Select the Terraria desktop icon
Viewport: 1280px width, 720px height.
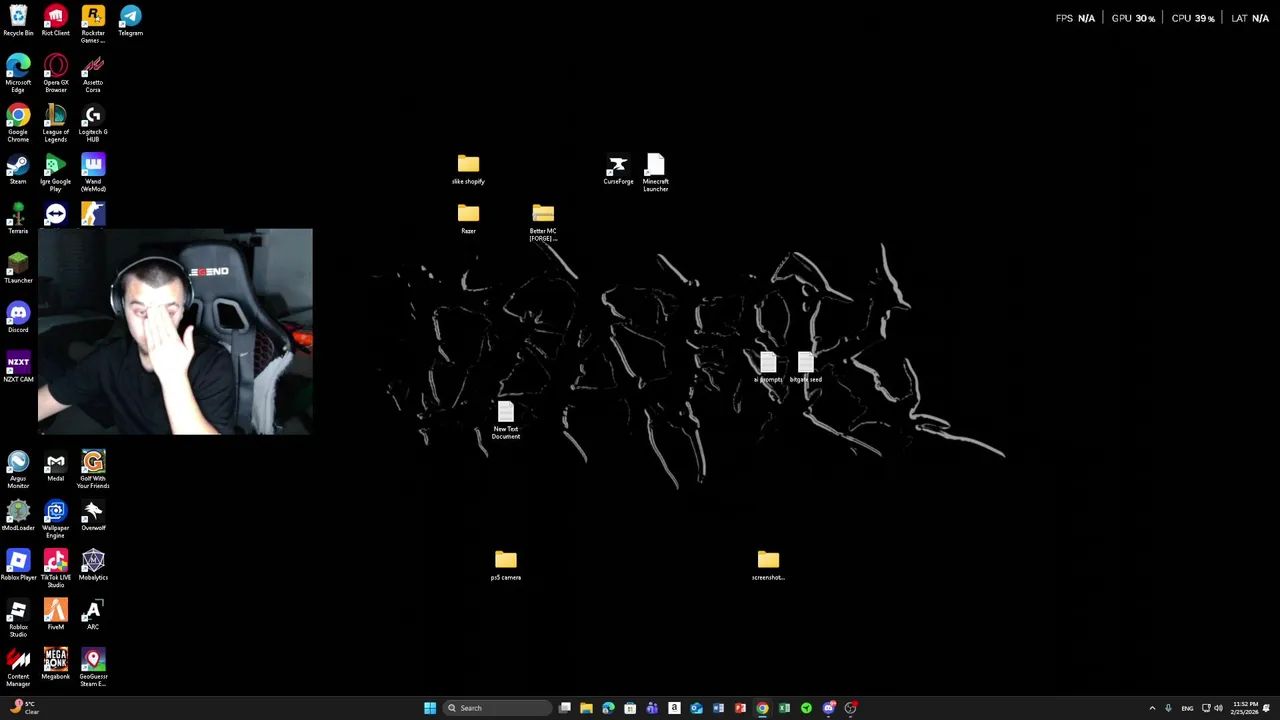18,219
